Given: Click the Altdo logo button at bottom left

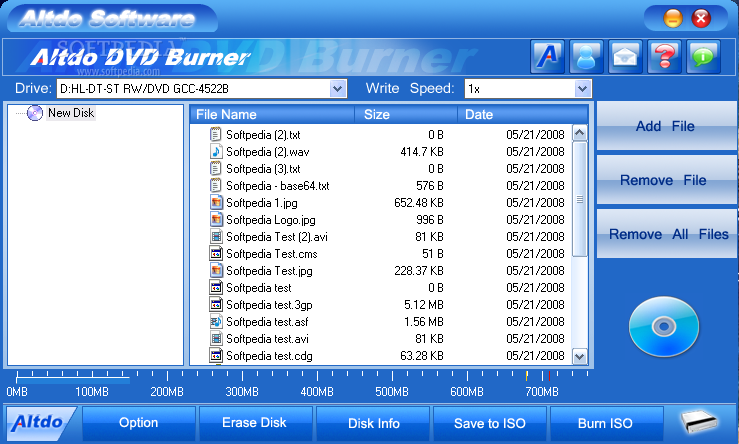Looking at the screenshot, I should 40,422.
